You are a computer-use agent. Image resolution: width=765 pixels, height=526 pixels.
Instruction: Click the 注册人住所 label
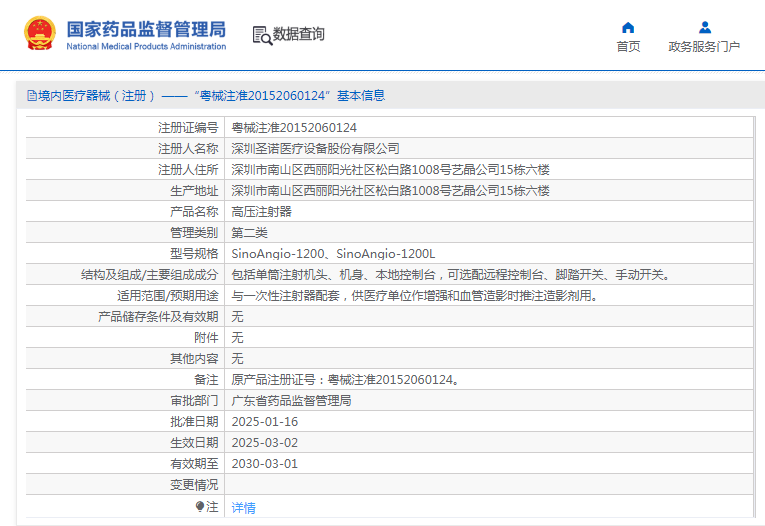coord(188,170)
